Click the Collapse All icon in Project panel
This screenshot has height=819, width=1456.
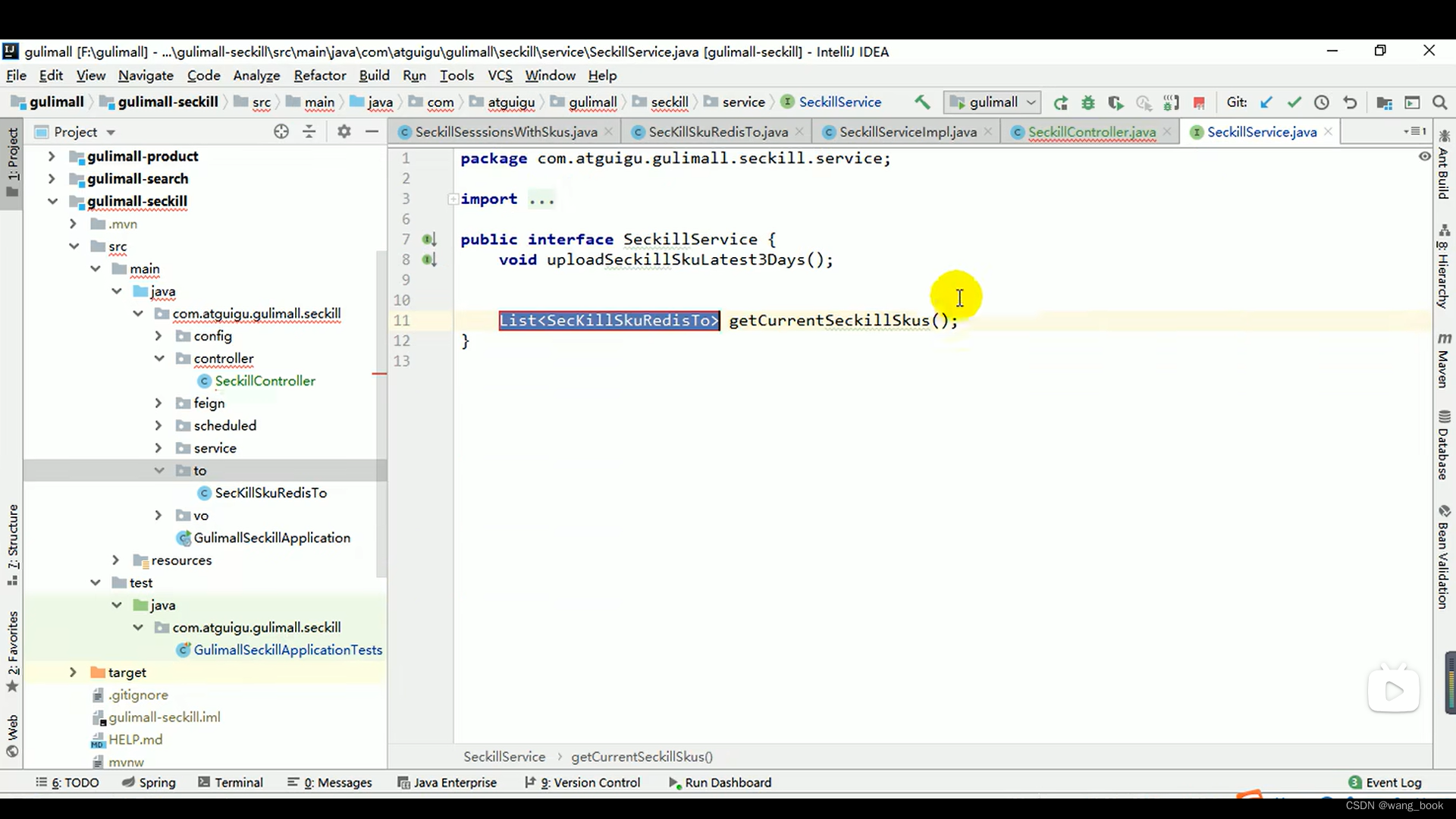309,131
